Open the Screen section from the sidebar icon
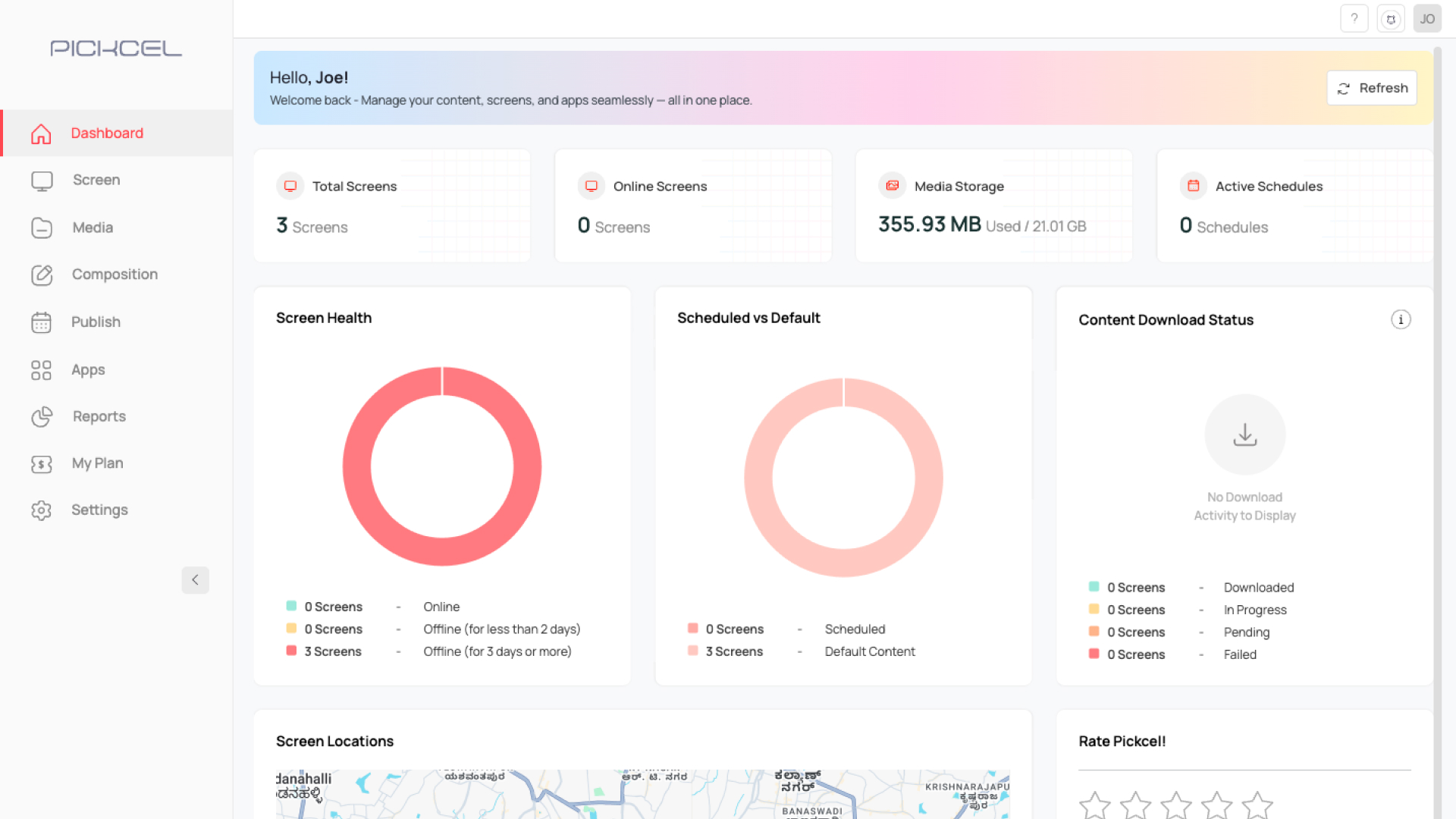The width and height of the screenshot is (1456, 819). coord(42,180)
